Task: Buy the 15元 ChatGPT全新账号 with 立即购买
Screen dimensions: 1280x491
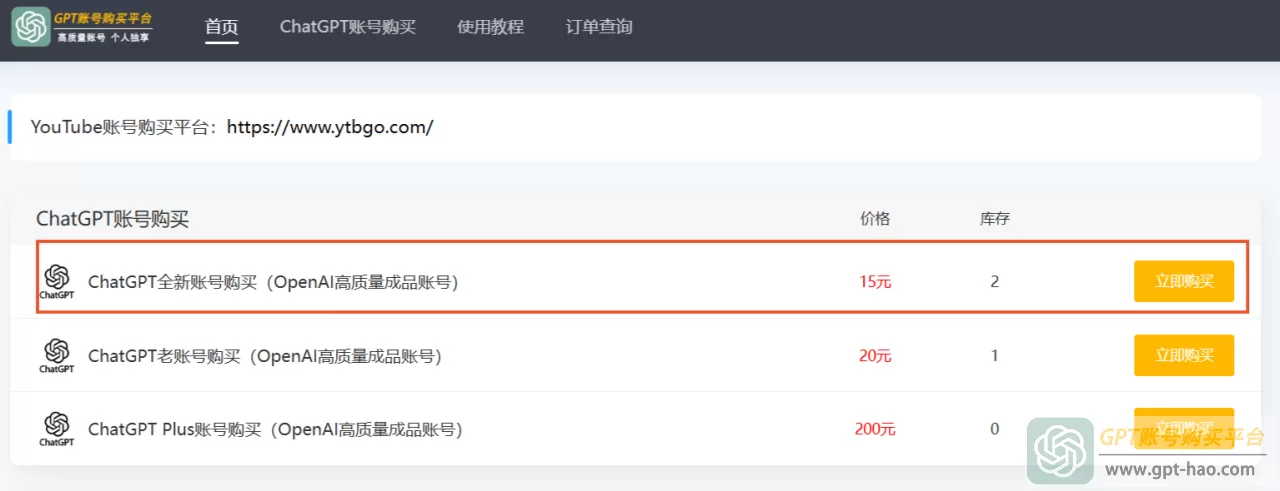Action: (1184, 281)
